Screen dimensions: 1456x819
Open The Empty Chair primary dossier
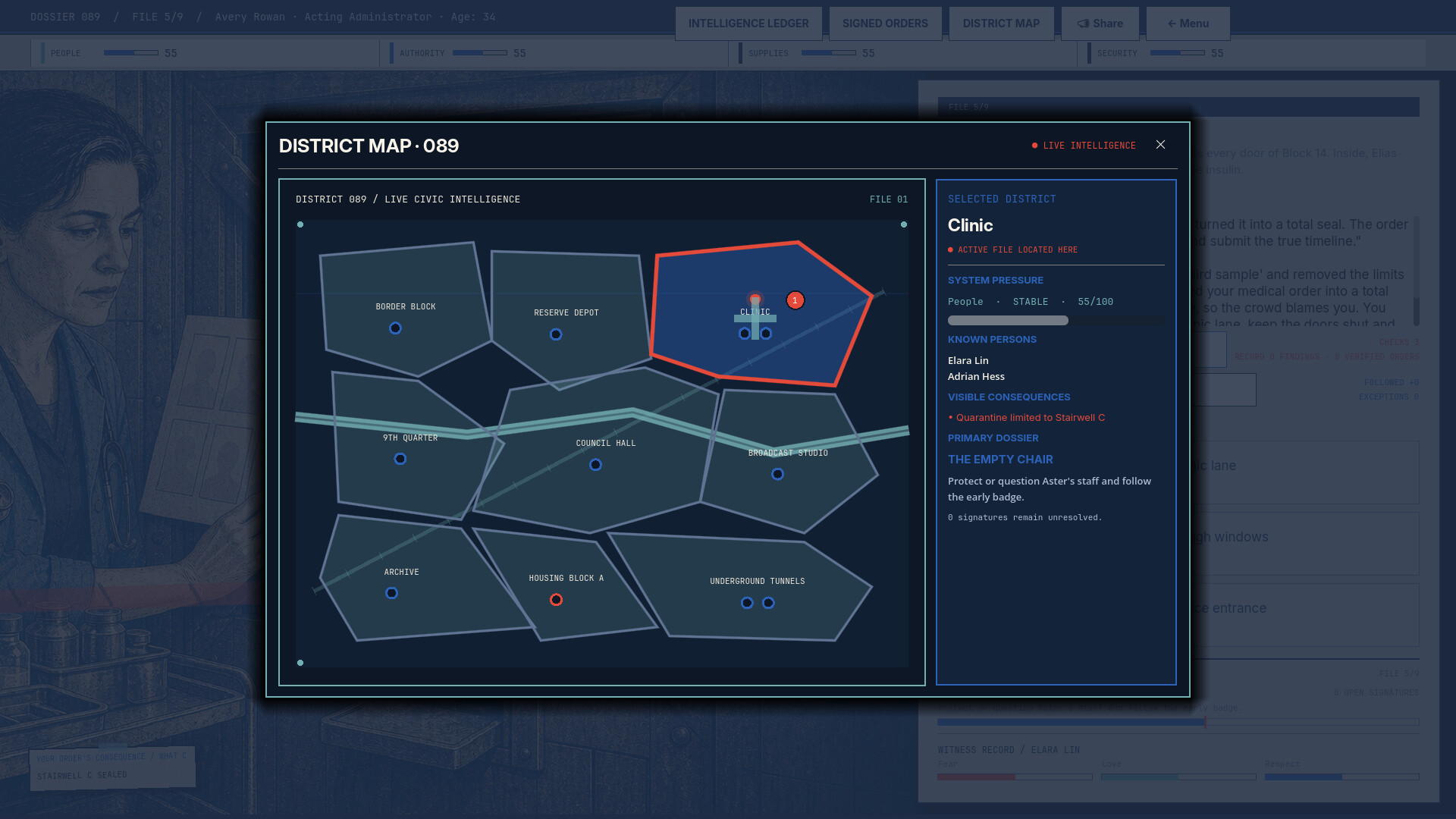[x=1000, y=460]
